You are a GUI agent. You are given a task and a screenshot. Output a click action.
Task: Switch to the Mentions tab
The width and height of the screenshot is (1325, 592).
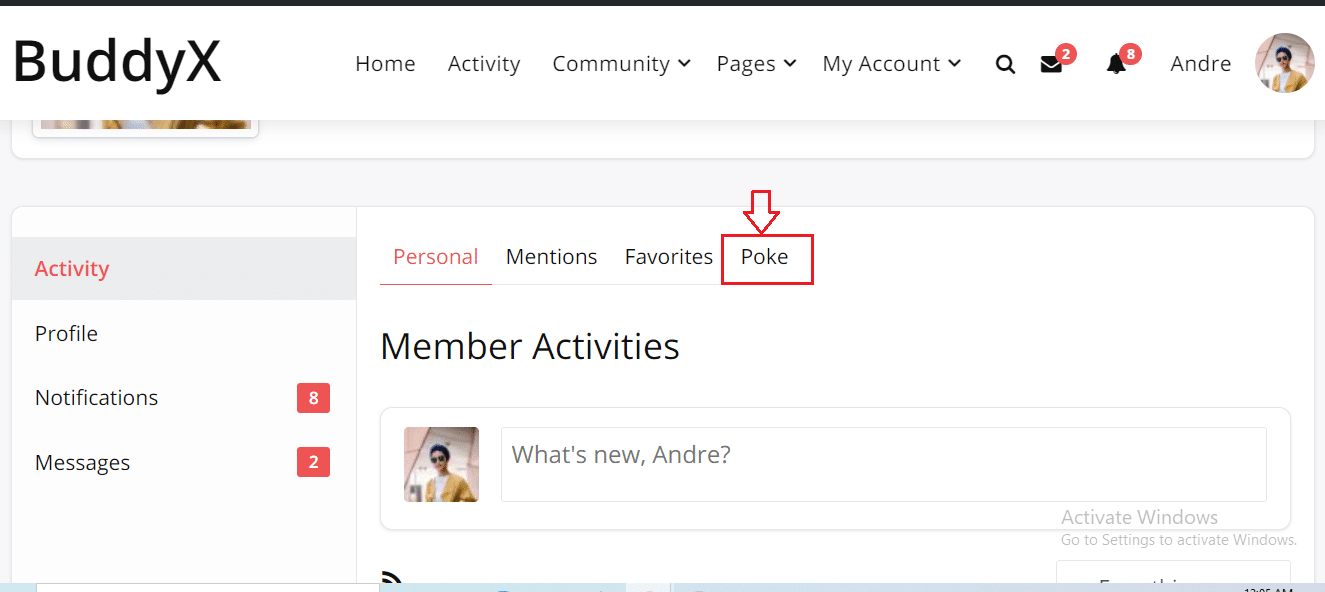551,257
